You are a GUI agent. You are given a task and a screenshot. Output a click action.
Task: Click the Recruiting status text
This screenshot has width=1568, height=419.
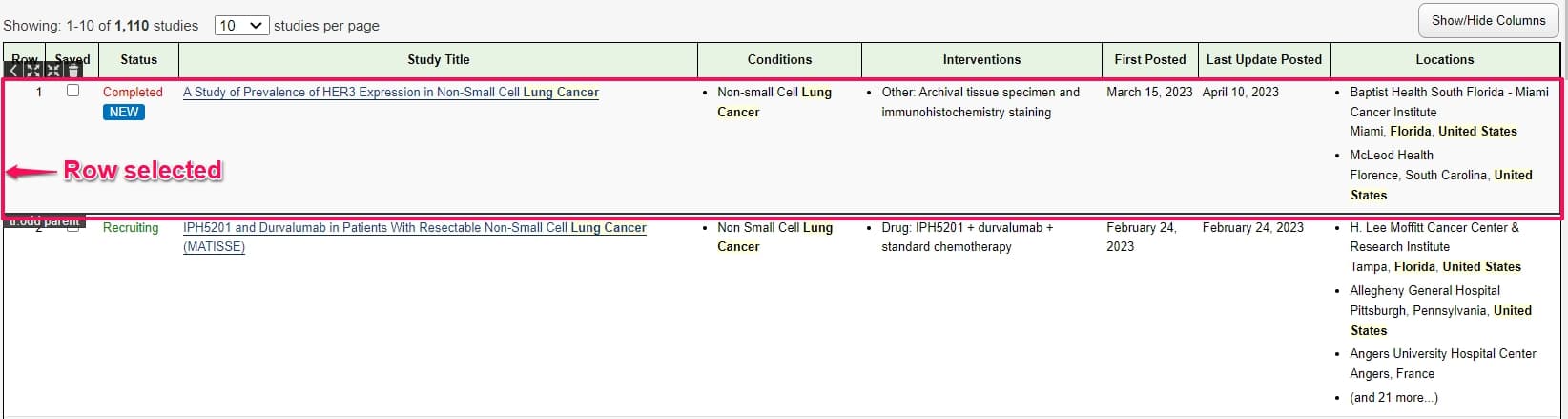[x=131, y=228]
